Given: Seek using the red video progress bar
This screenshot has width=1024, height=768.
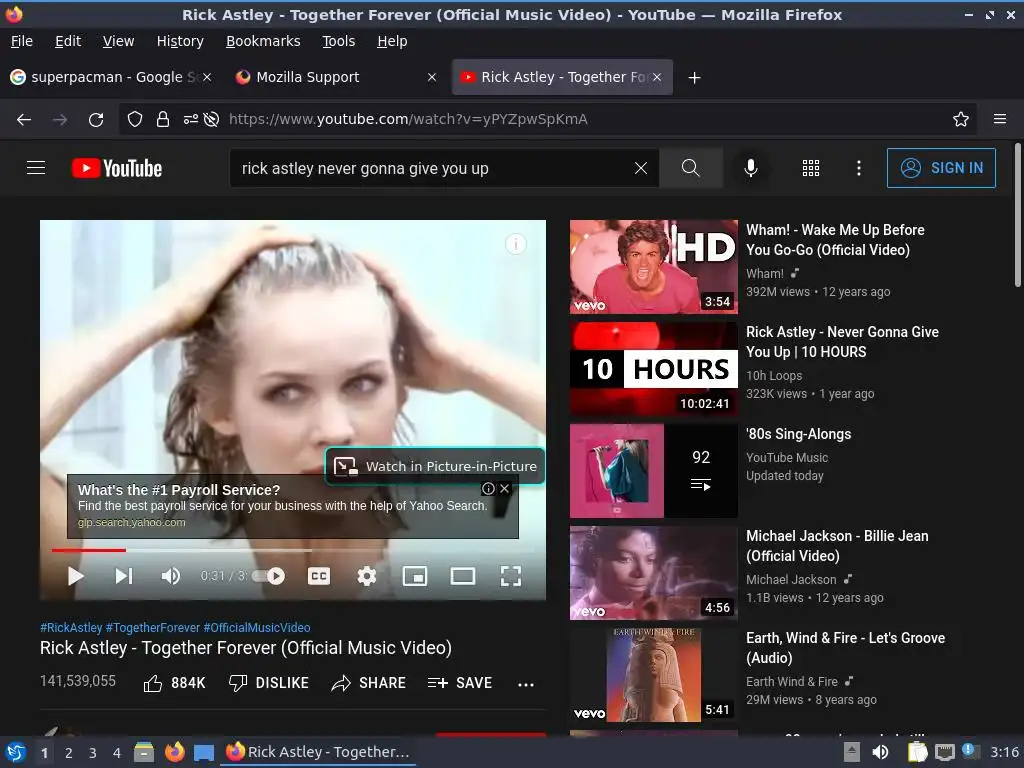Looking at the screenshot, I should click(89, 551).
